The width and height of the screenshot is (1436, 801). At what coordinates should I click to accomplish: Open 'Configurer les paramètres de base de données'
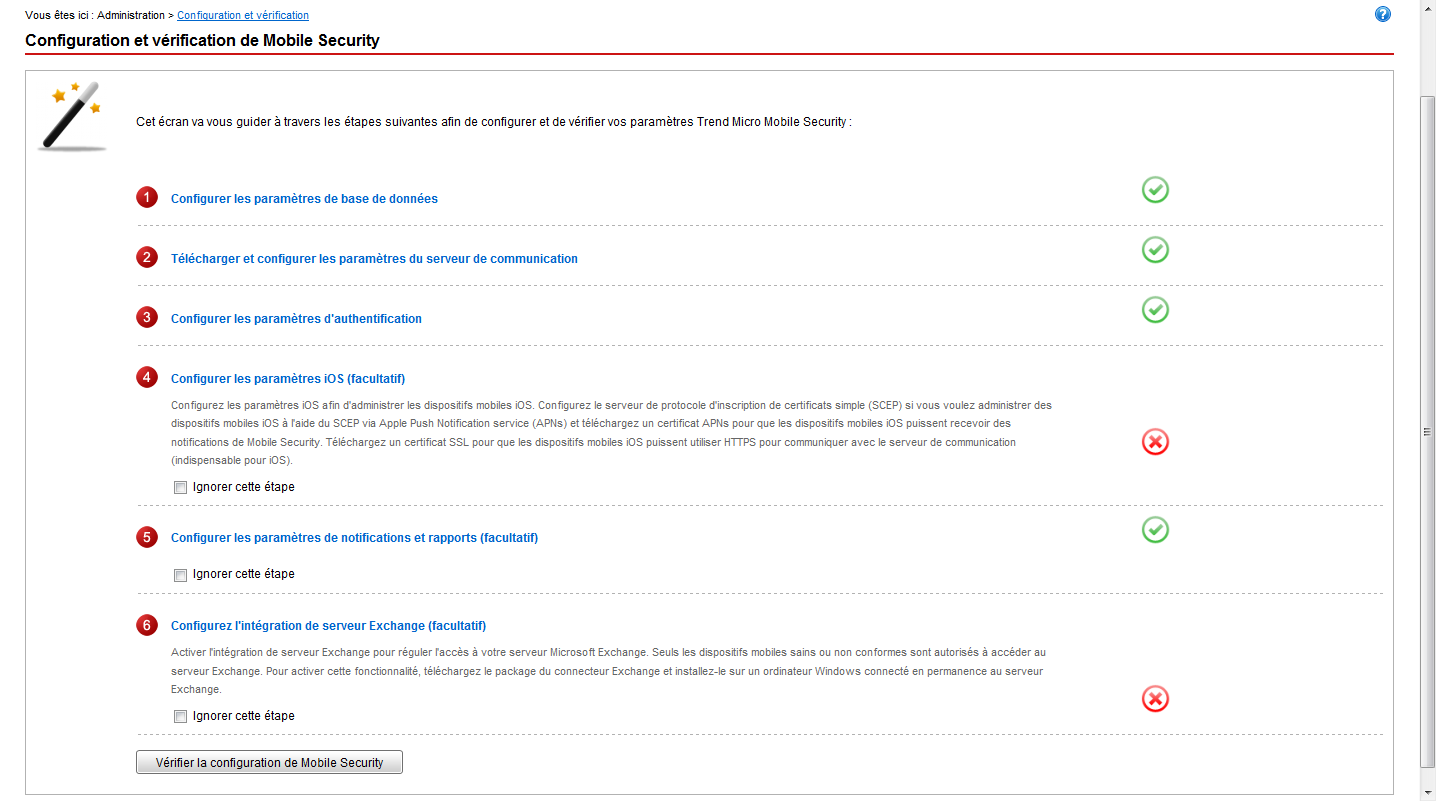click(x=304, y=199)
